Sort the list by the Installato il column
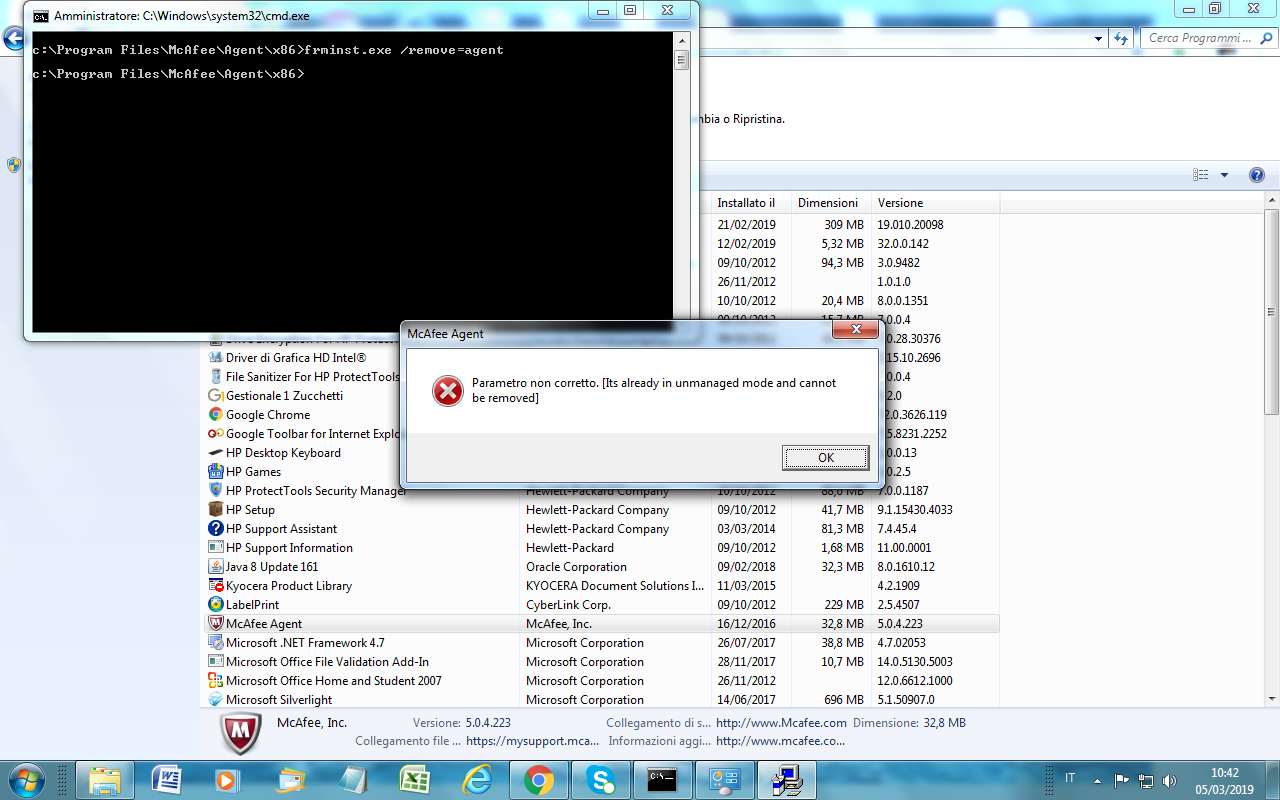Viewport: 1280px width, 800px height. (x=746, y=203)
